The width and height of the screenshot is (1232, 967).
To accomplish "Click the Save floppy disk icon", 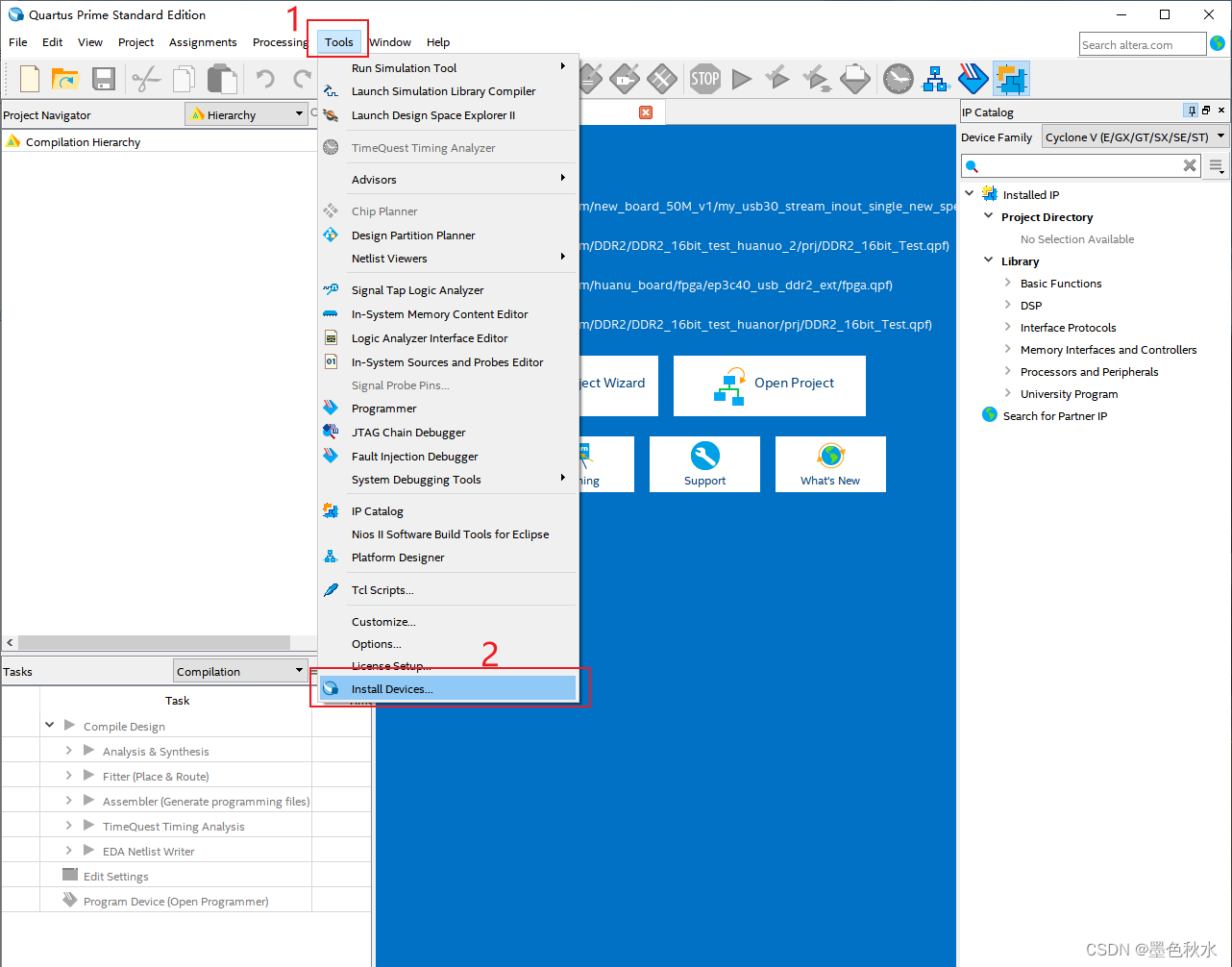I will (104, 79).
